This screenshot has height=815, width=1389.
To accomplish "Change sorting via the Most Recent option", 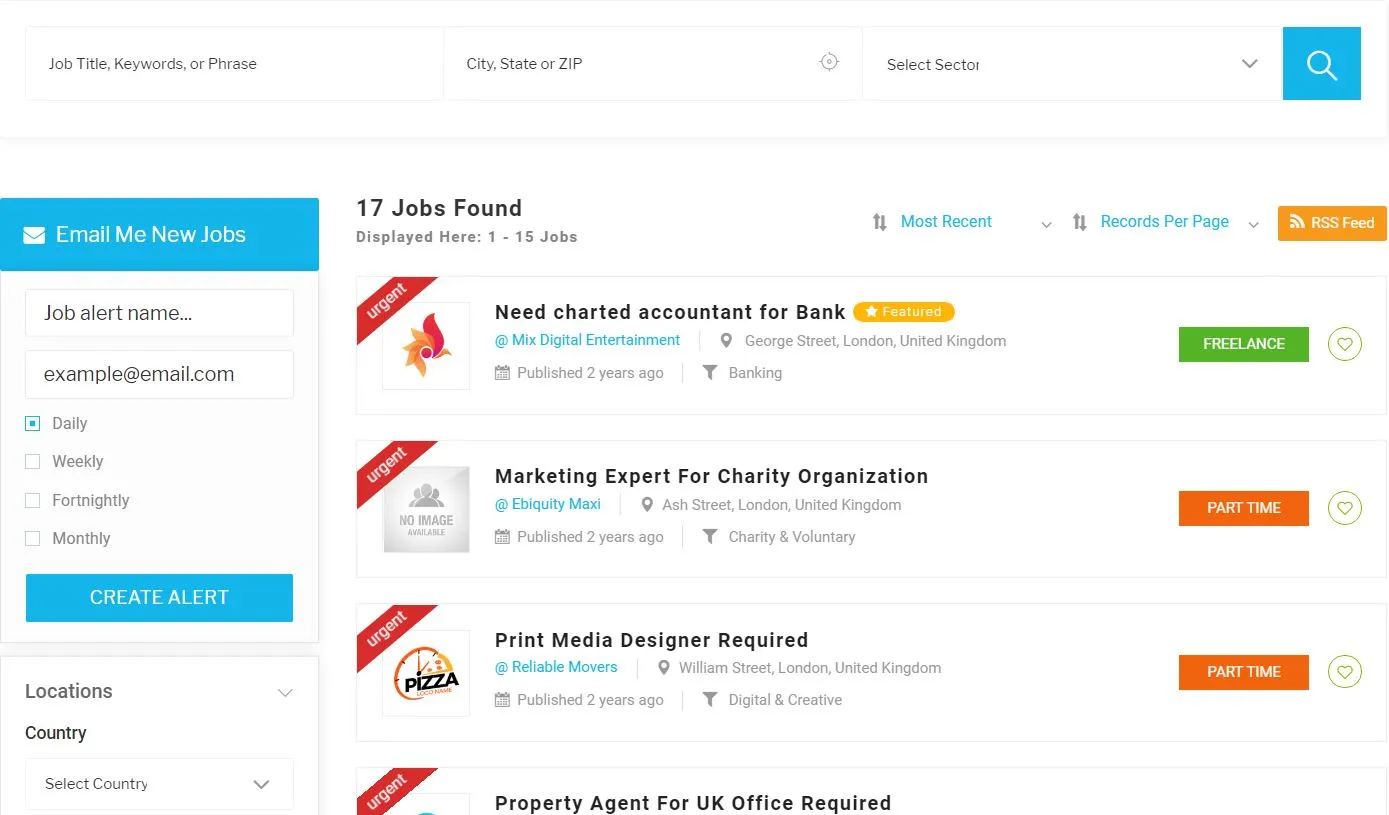I will [946, 221].
